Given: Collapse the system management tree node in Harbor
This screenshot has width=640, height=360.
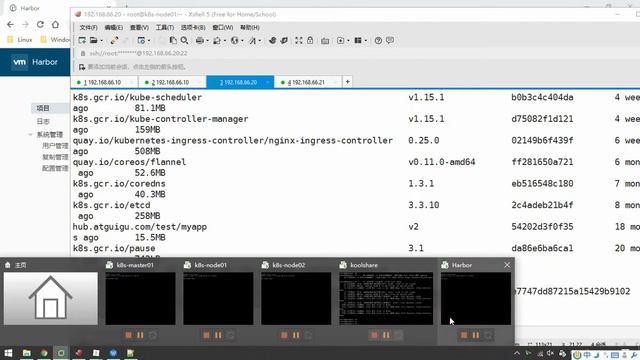Looking at the screenshot, I should click(30, 134).
